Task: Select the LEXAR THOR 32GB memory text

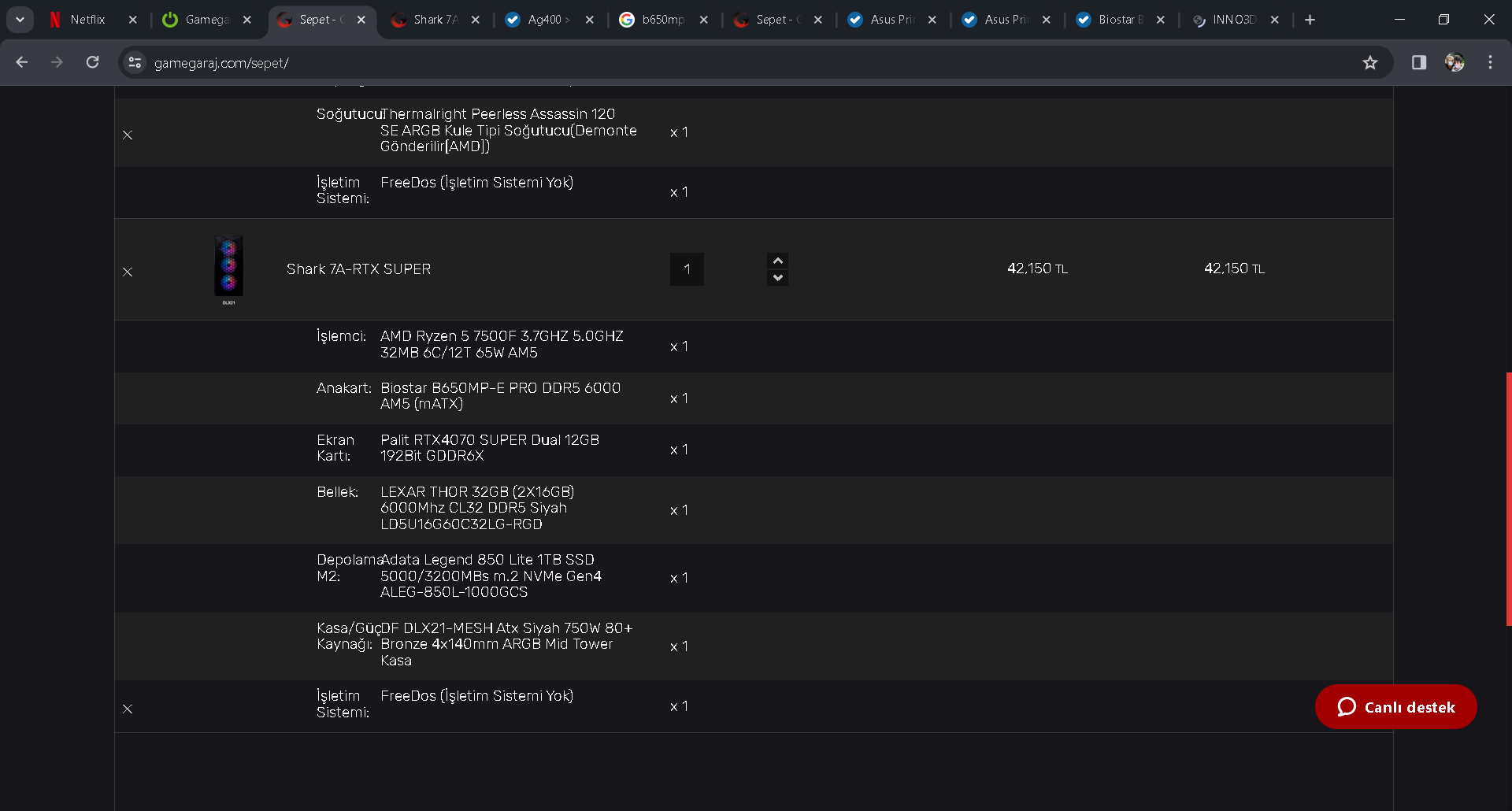Action: coord(477,508)
